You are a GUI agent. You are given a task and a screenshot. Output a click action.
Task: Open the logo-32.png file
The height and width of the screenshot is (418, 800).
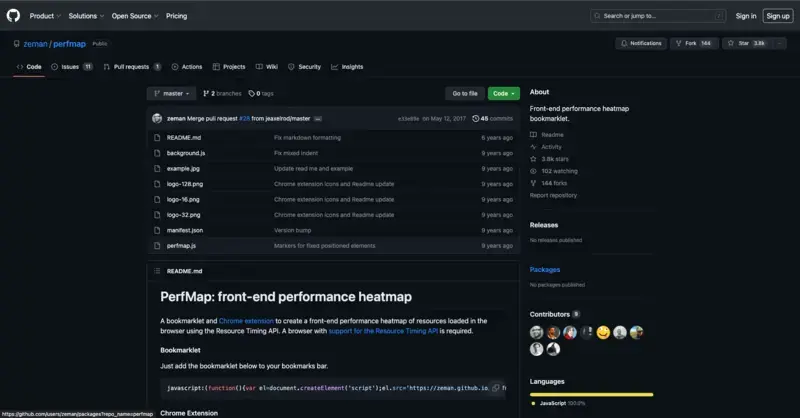click(x=183, y=215)
